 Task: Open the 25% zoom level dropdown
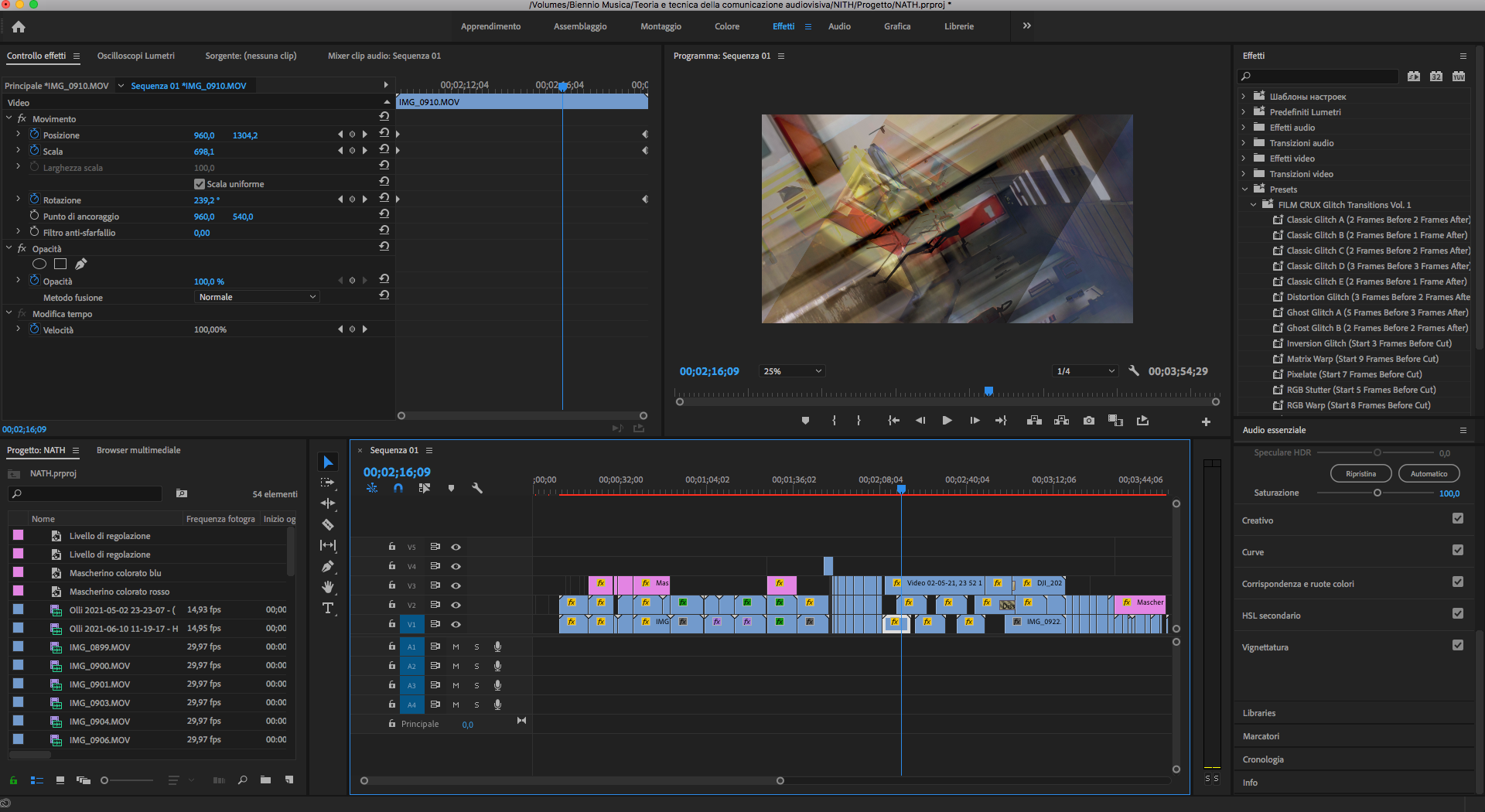click(792, 371)
